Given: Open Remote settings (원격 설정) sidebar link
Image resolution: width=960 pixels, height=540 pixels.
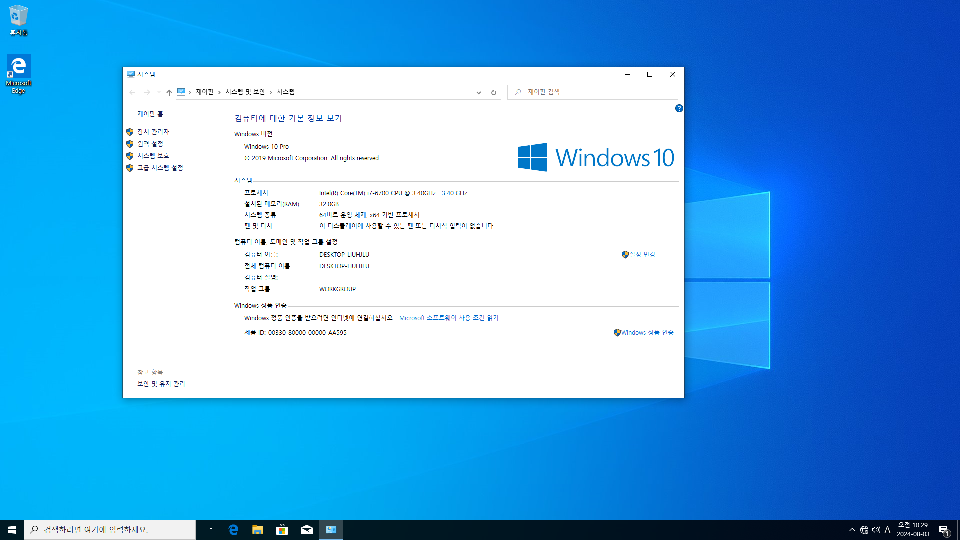Looking at the screenshot, I should pyautogui.click(x=150, y=144).
